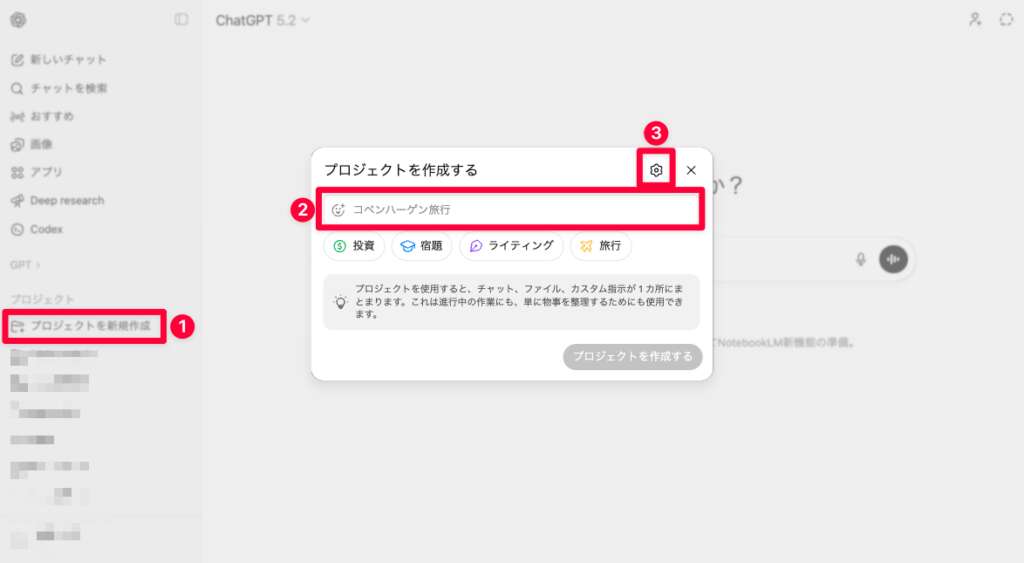Open チャットを検索 search item

(x=59, y=88)
